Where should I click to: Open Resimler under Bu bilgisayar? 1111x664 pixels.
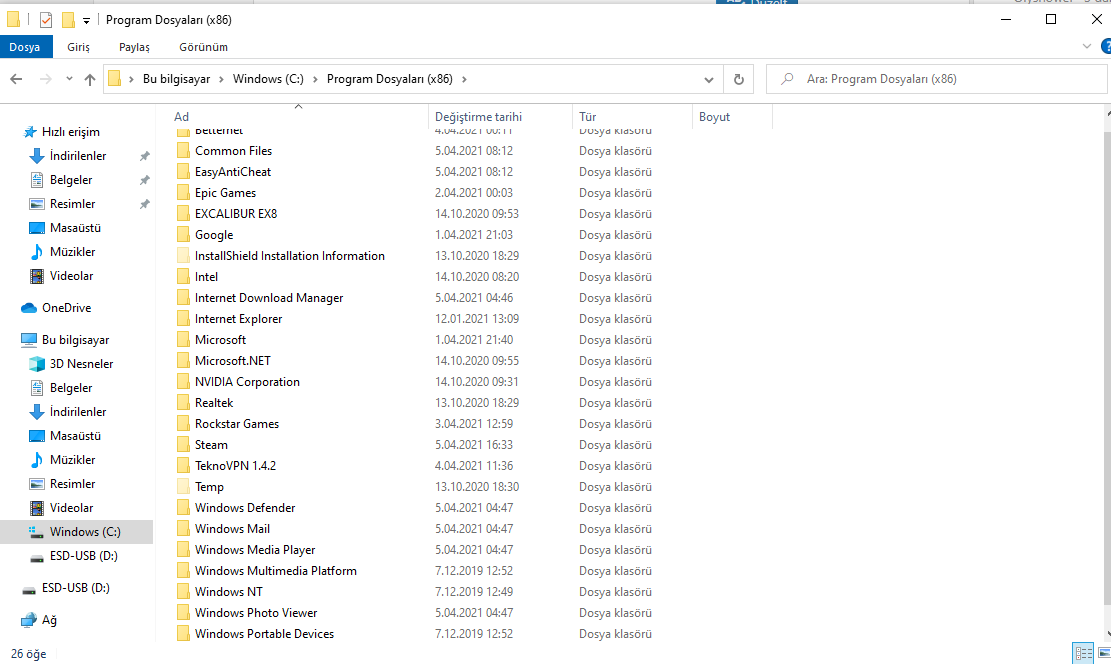click(72, 484)
